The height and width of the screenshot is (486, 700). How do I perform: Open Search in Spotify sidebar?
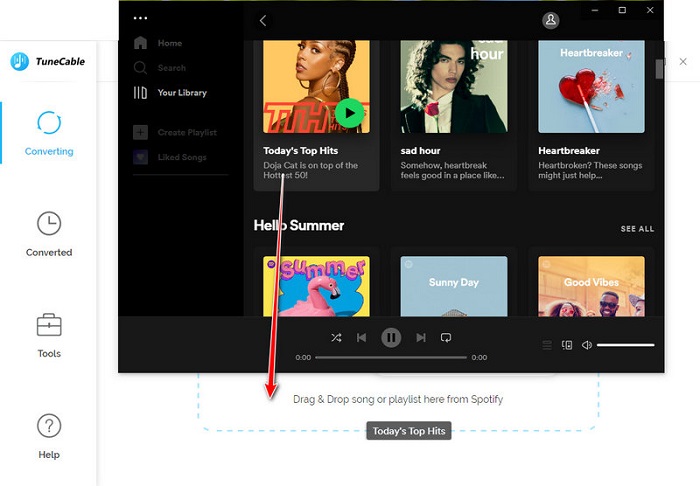coord(171,68)
